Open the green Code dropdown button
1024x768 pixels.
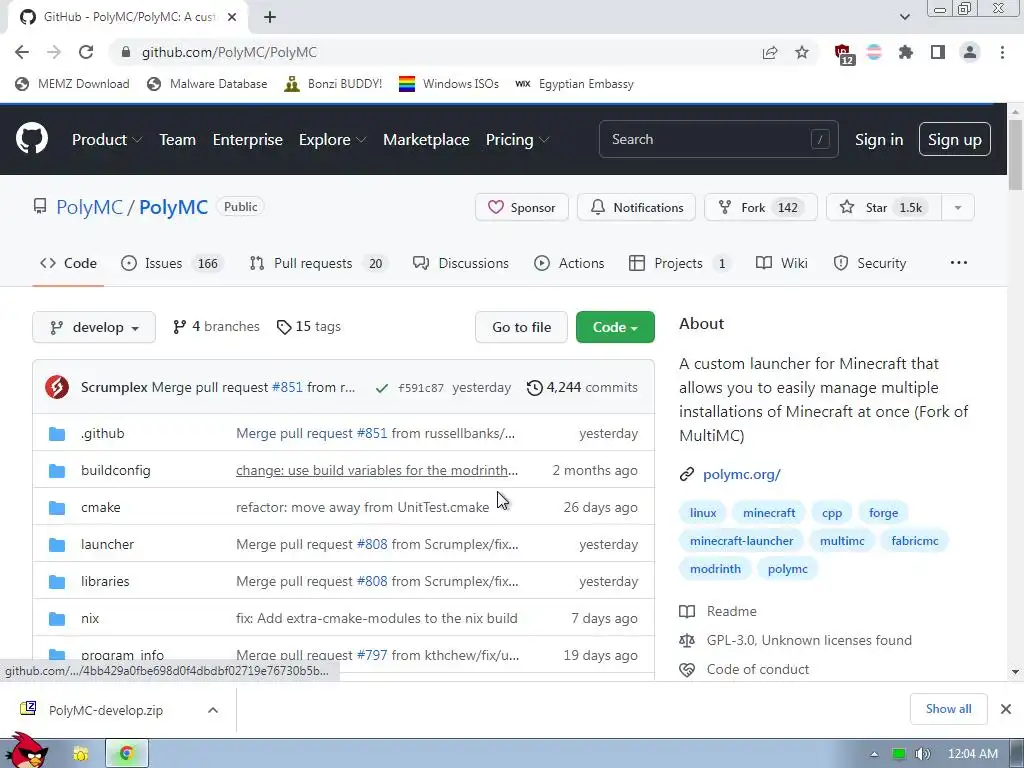coord(615,327)
